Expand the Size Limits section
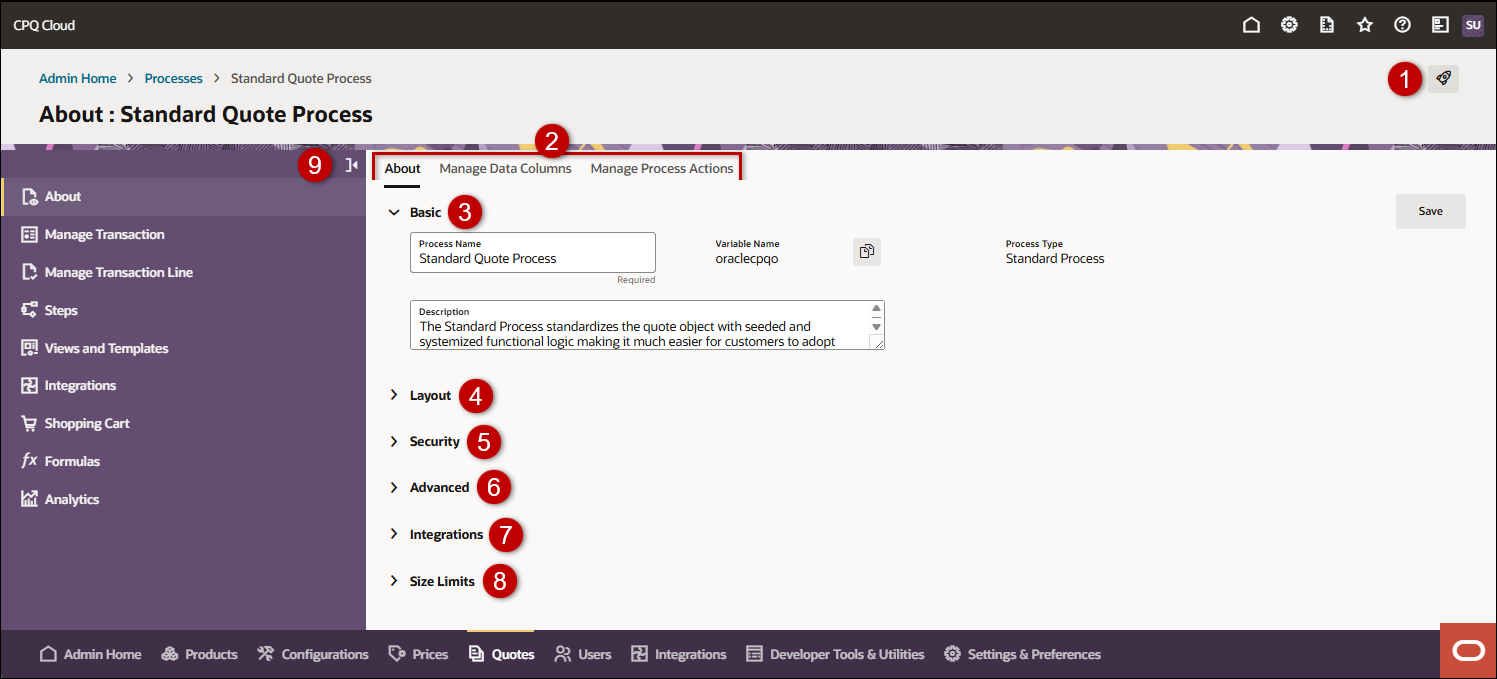This screenshot has width=1497, height=679. click(394, 581)
